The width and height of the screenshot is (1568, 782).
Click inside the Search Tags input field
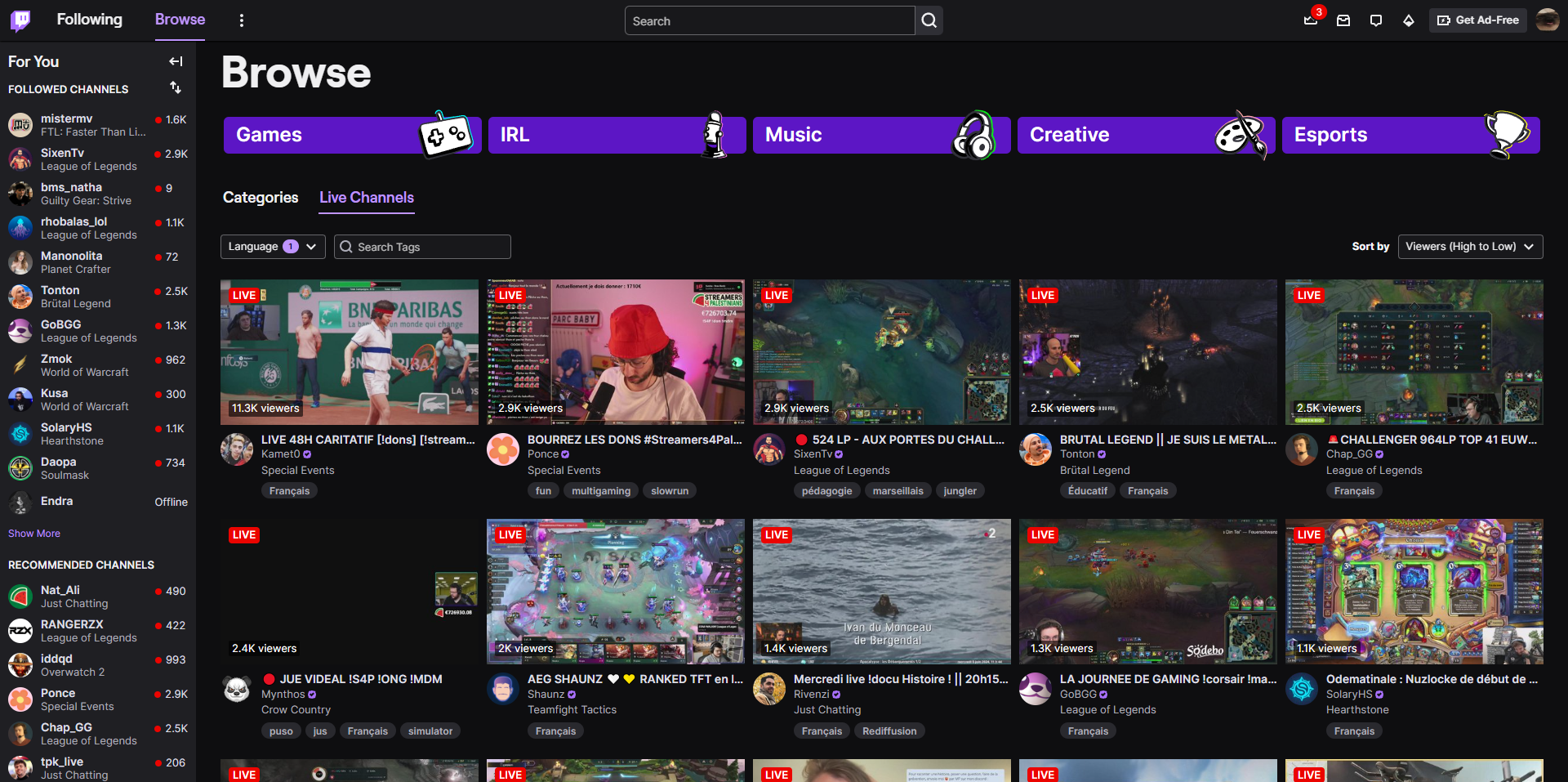point(421,246)
